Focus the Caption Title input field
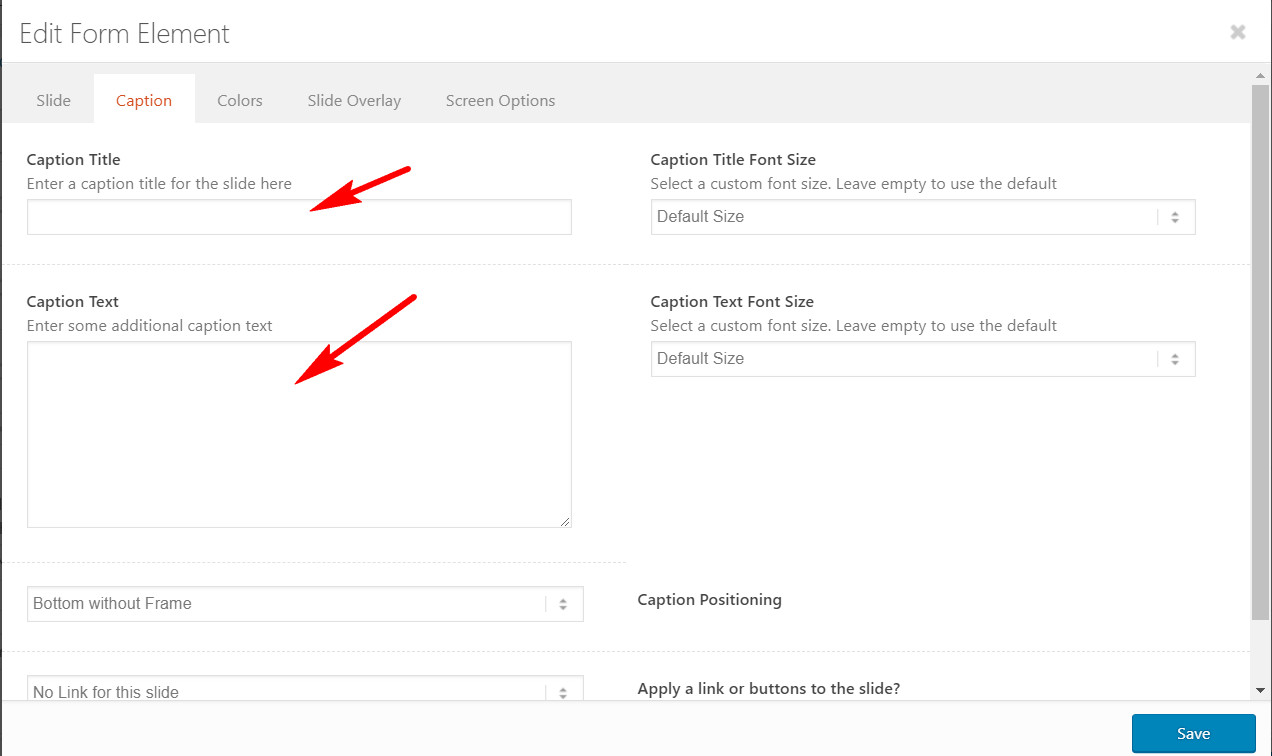This screenshot has height=756, width=1272. 299,217
